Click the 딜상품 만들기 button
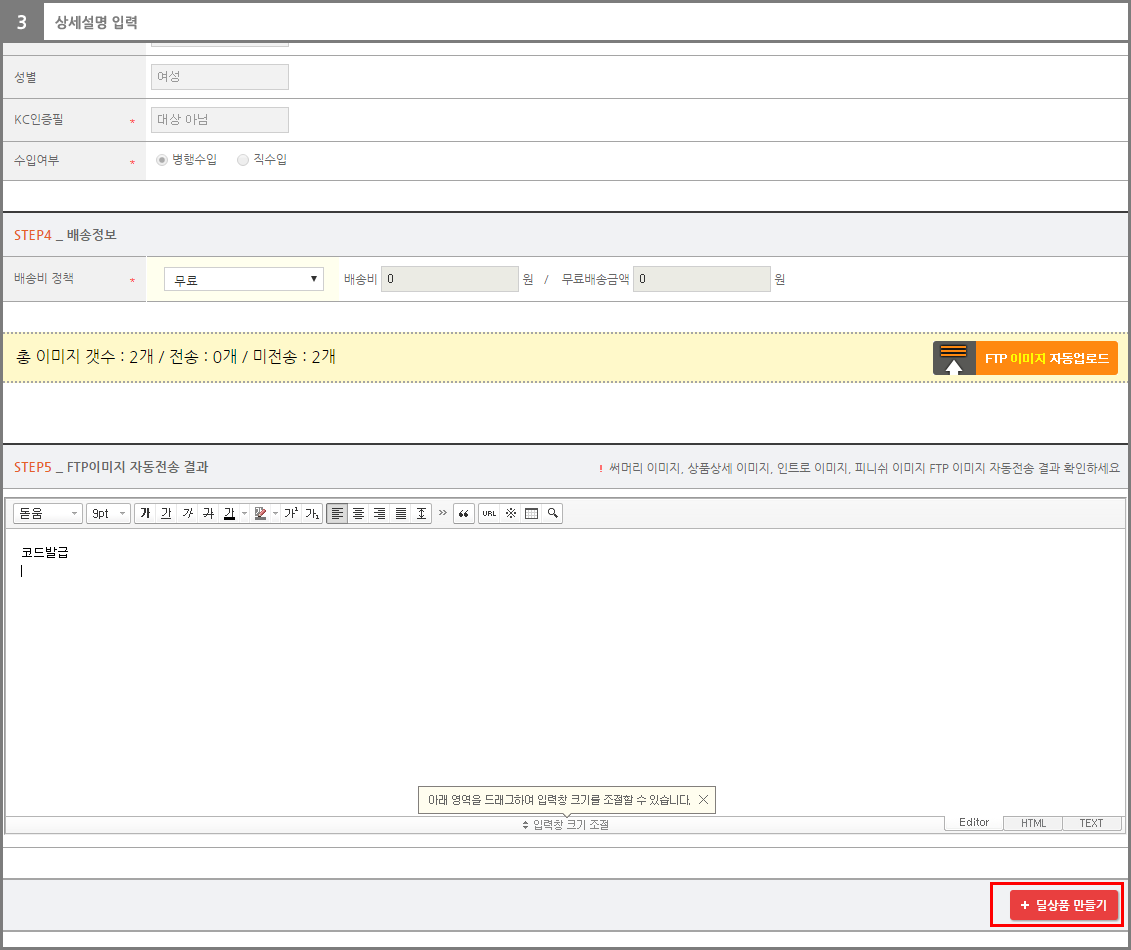Image resolution: width=1131 pixels, height=950 pixels. point(1063,905)
